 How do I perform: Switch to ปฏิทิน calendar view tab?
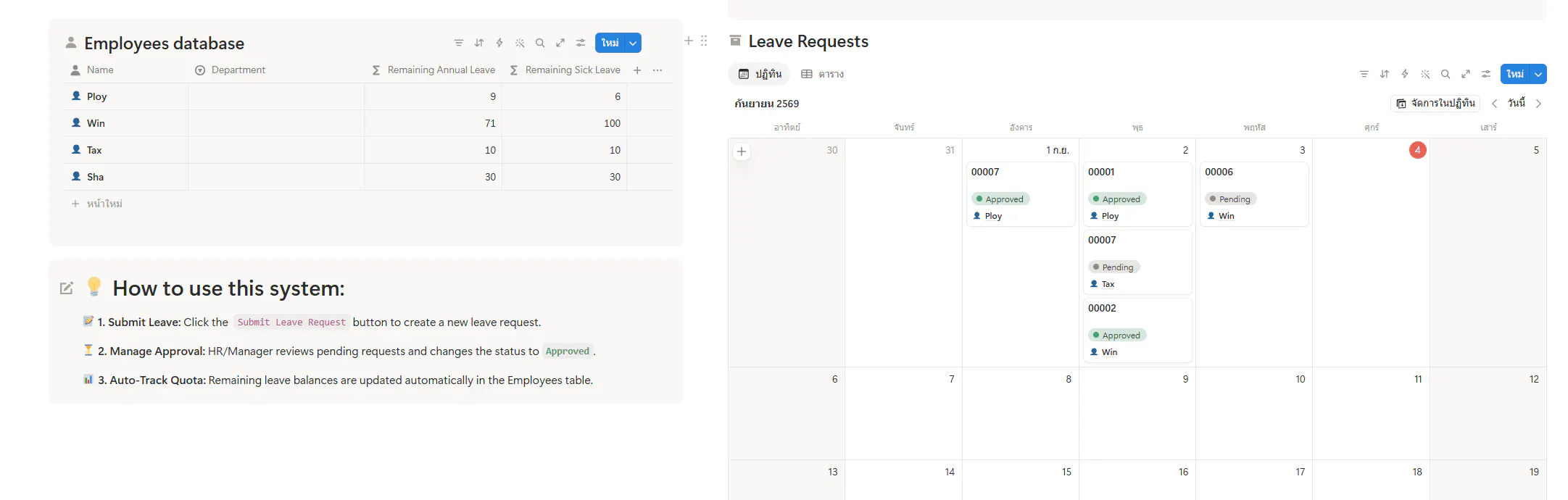tap(760, 74)
